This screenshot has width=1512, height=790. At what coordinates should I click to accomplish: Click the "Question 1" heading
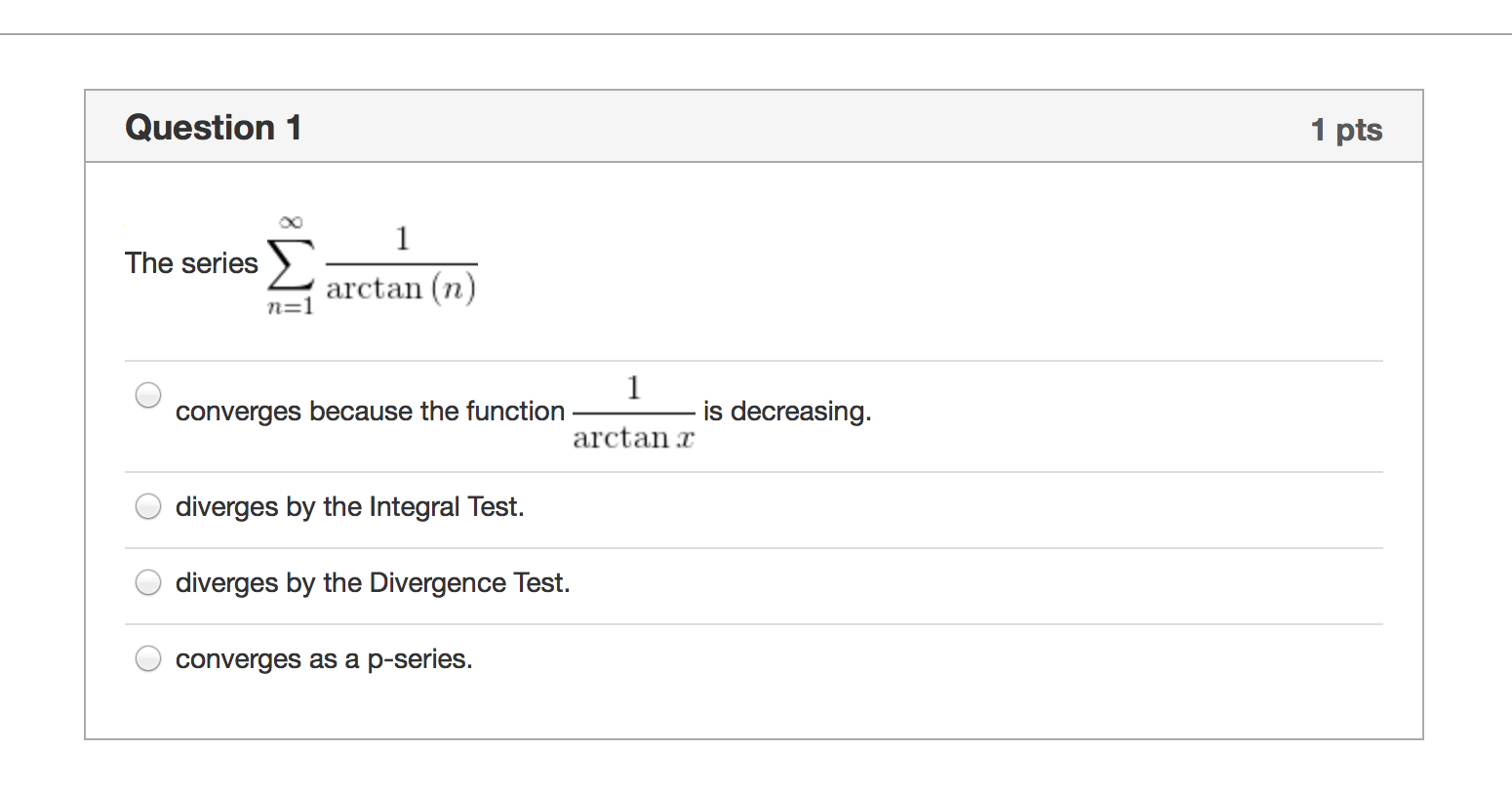point(214,128)
